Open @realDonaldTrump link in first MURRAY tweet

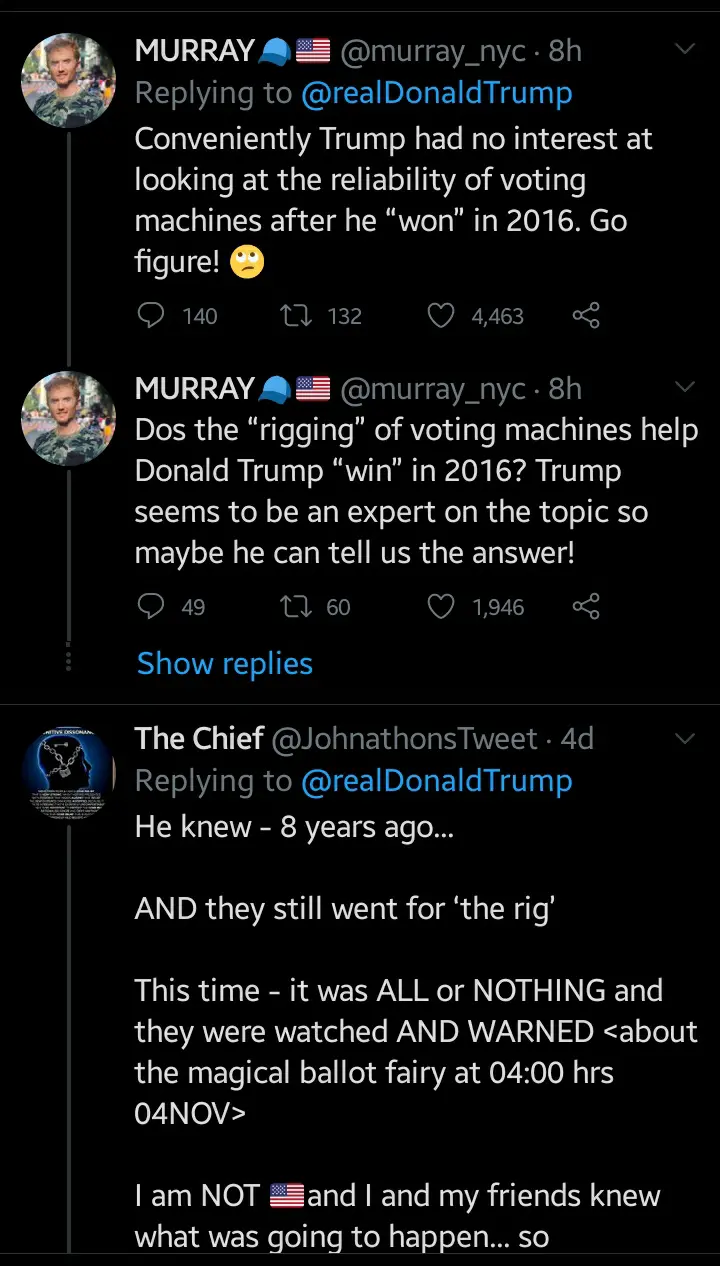point(437,93)
